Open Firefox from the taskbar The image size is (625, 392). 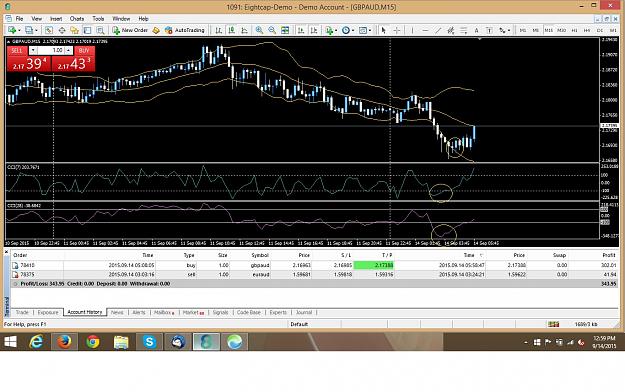pyautogui.click(x=64, y=342)
